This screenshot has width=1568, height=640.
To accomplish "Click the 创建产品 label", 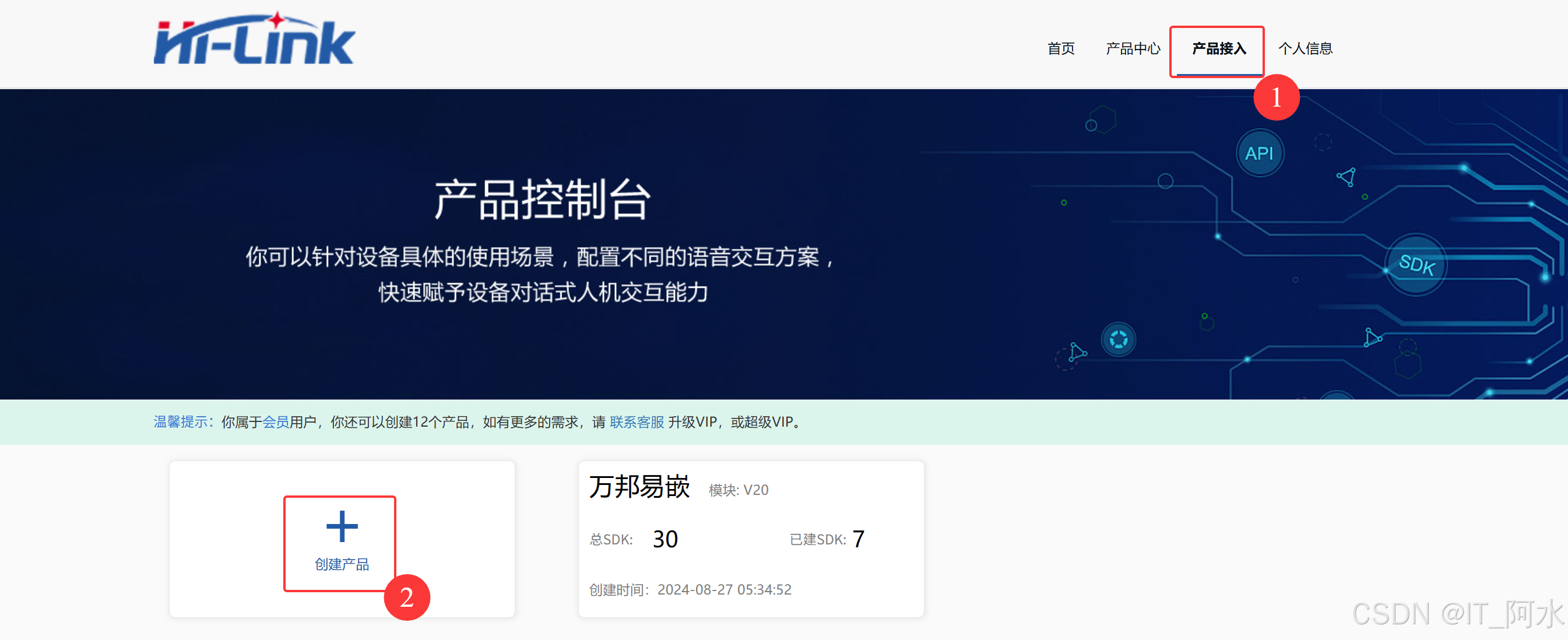I will [x=342, y=564].
